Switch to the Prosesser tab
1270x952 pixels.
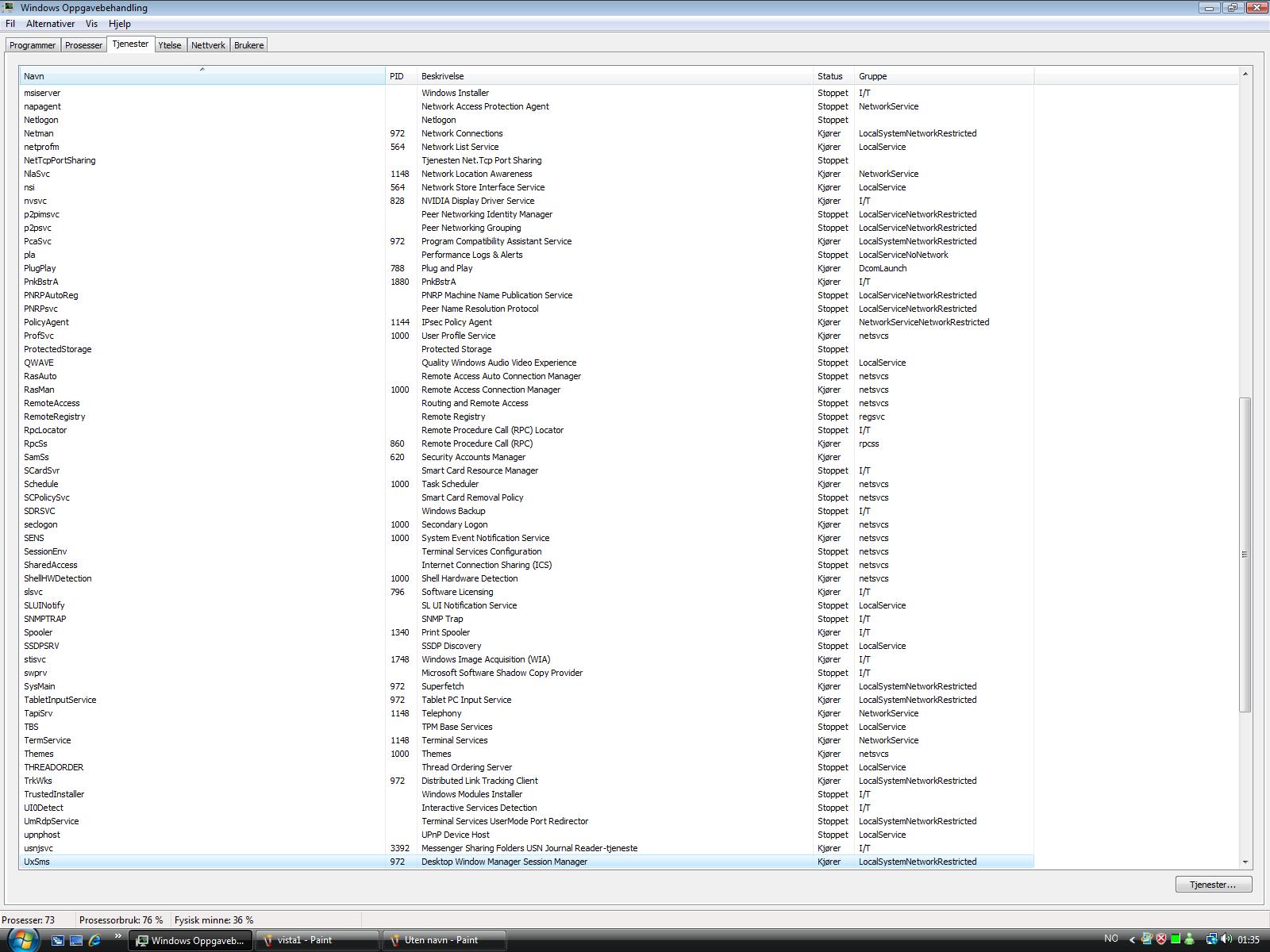(x=83, y=45)
